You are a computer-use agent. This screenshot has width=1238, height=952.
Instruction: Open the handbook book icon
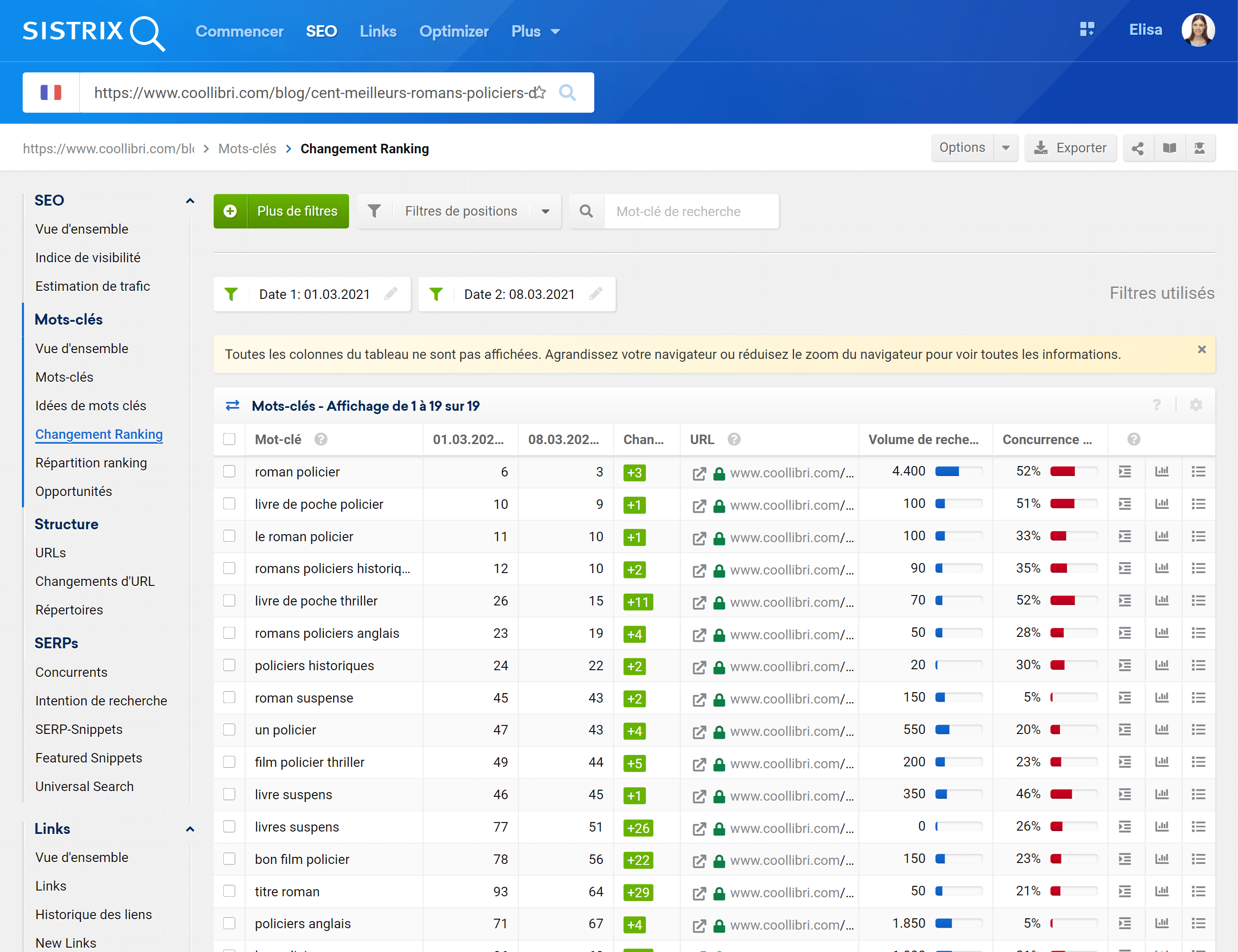tap(1169, 149)
